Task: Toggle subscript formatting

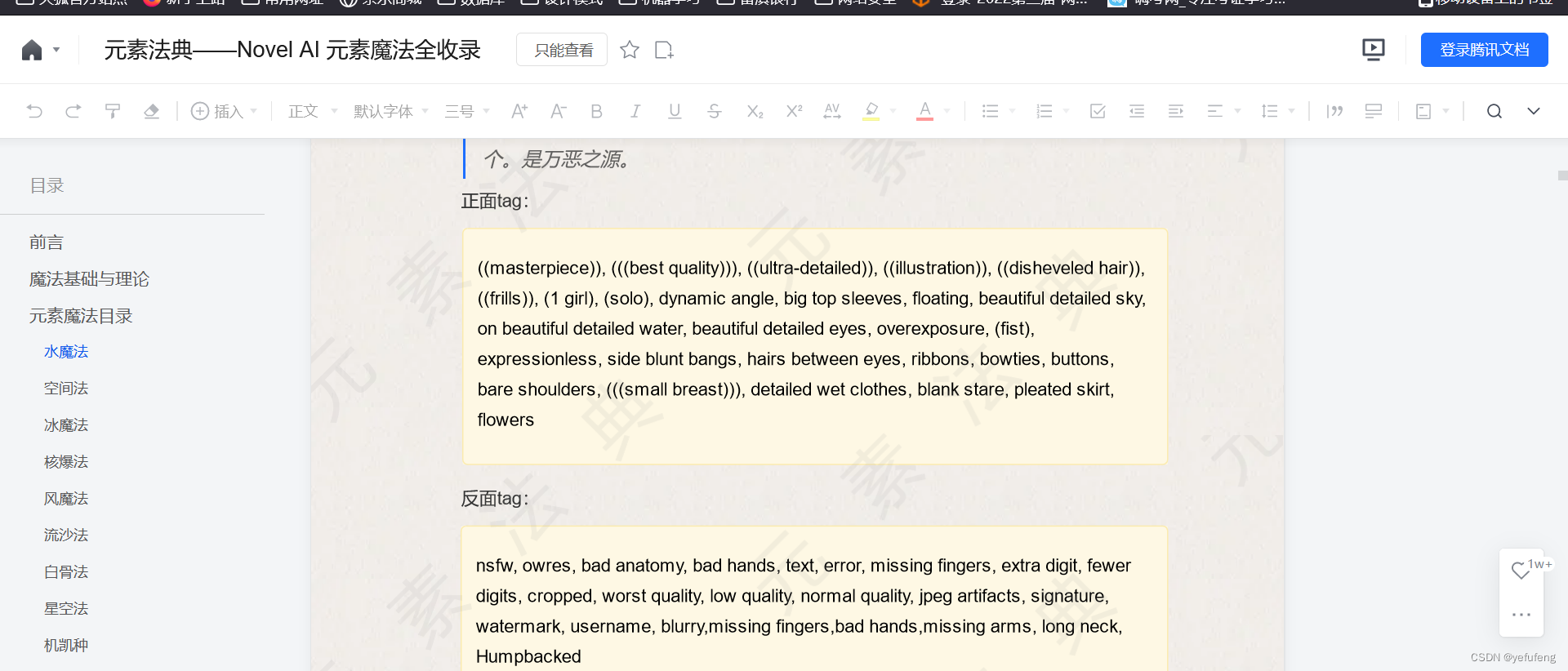Action: coord(755,111)
